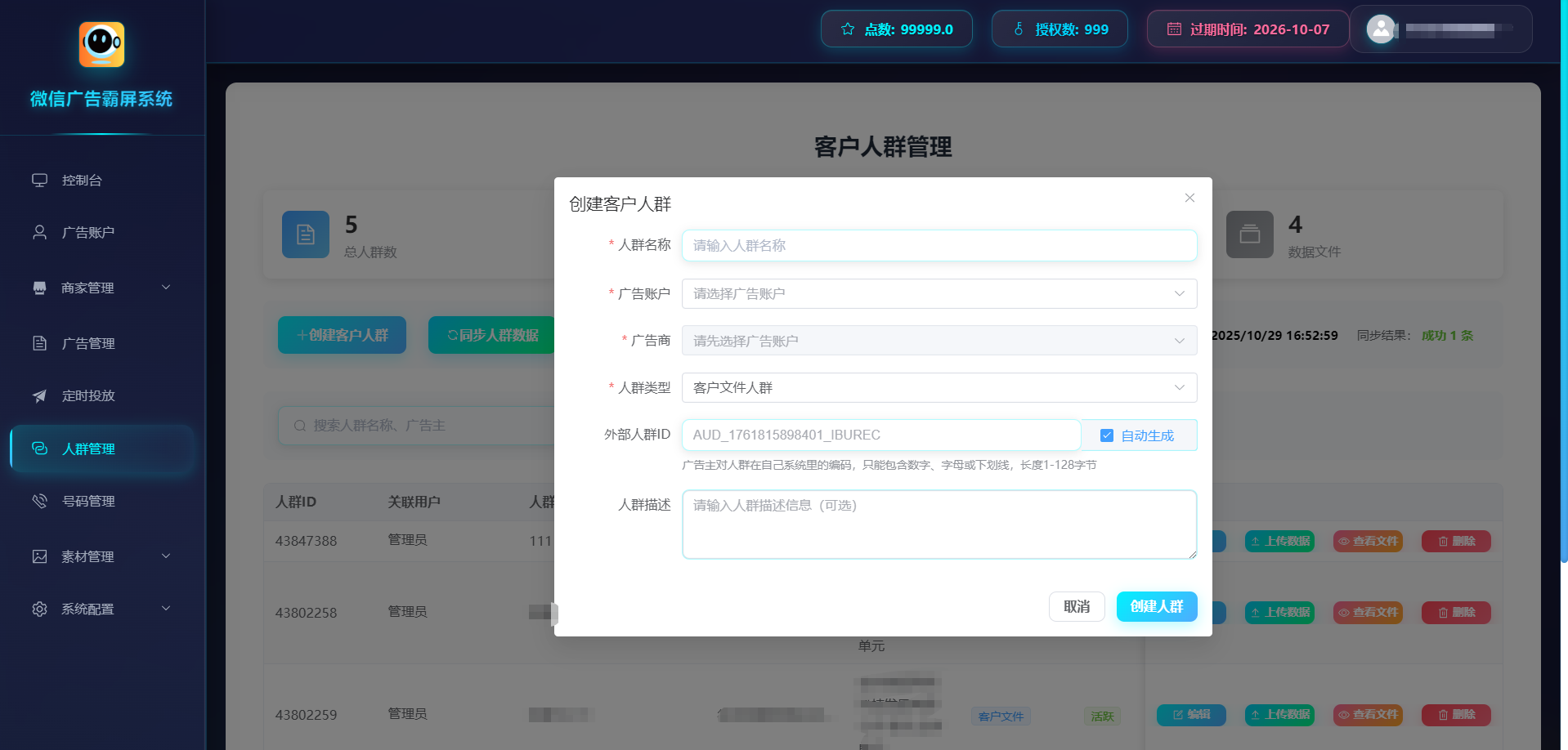Open 广告管理 in sidebar
Viewport: 1568px width, 750px height.
(x=88, y=344)
